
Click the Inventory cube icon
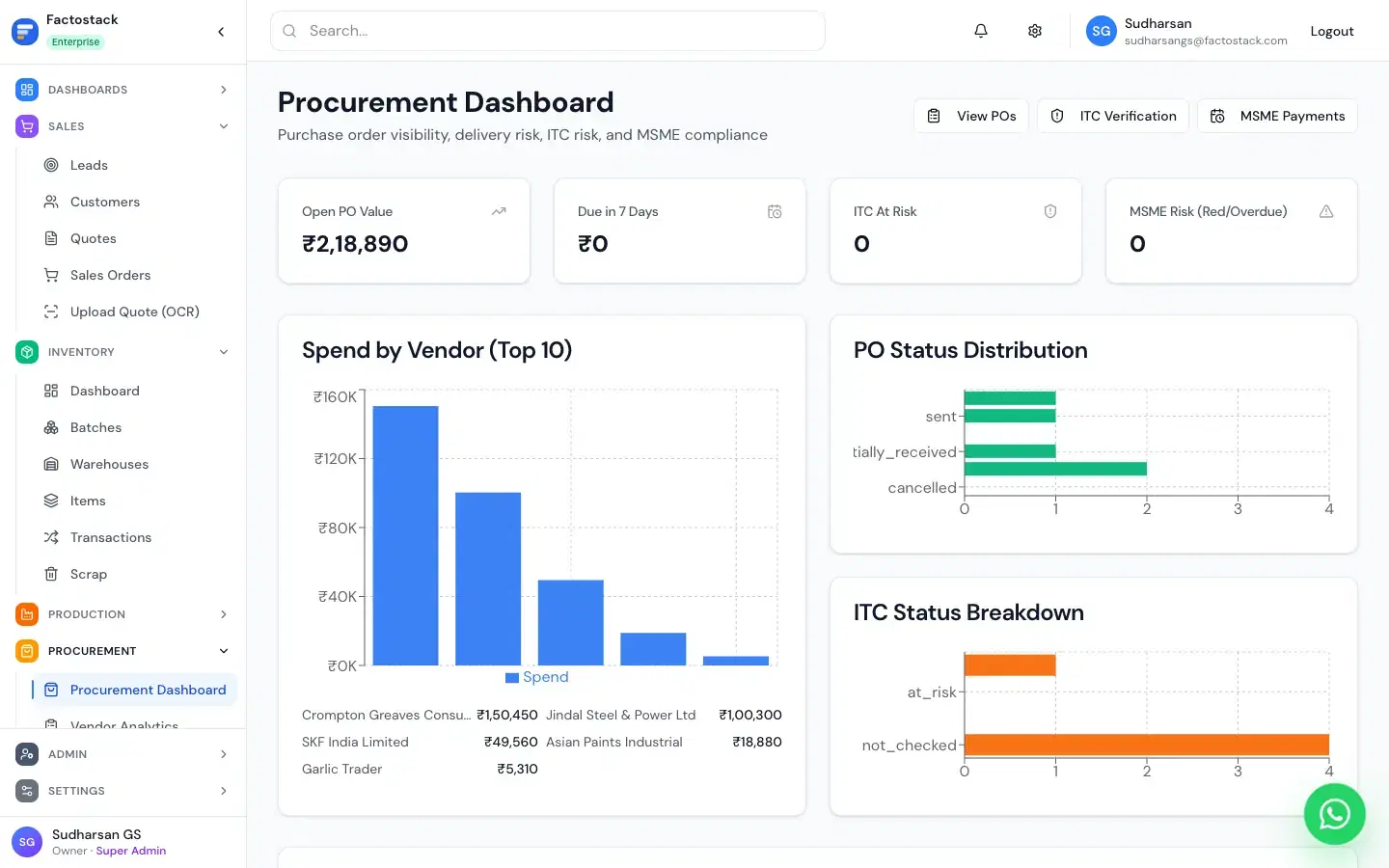coord(27,352)
